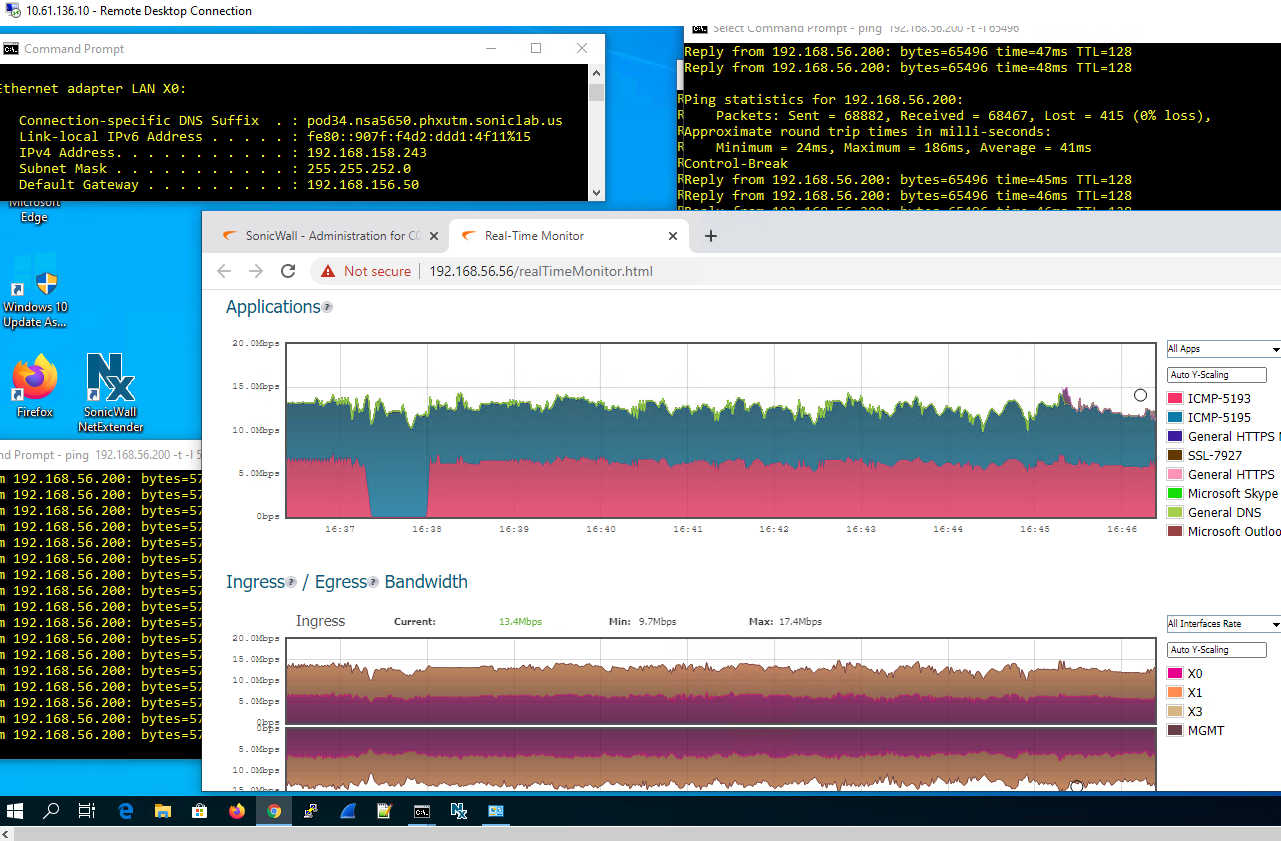Maximize the Command Prompt window

point(536,48)
